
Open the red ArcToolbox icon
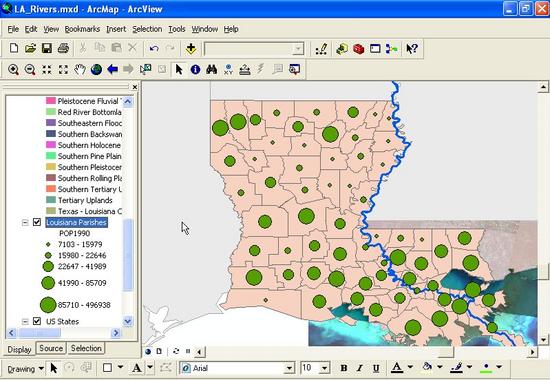pos(358,48)
